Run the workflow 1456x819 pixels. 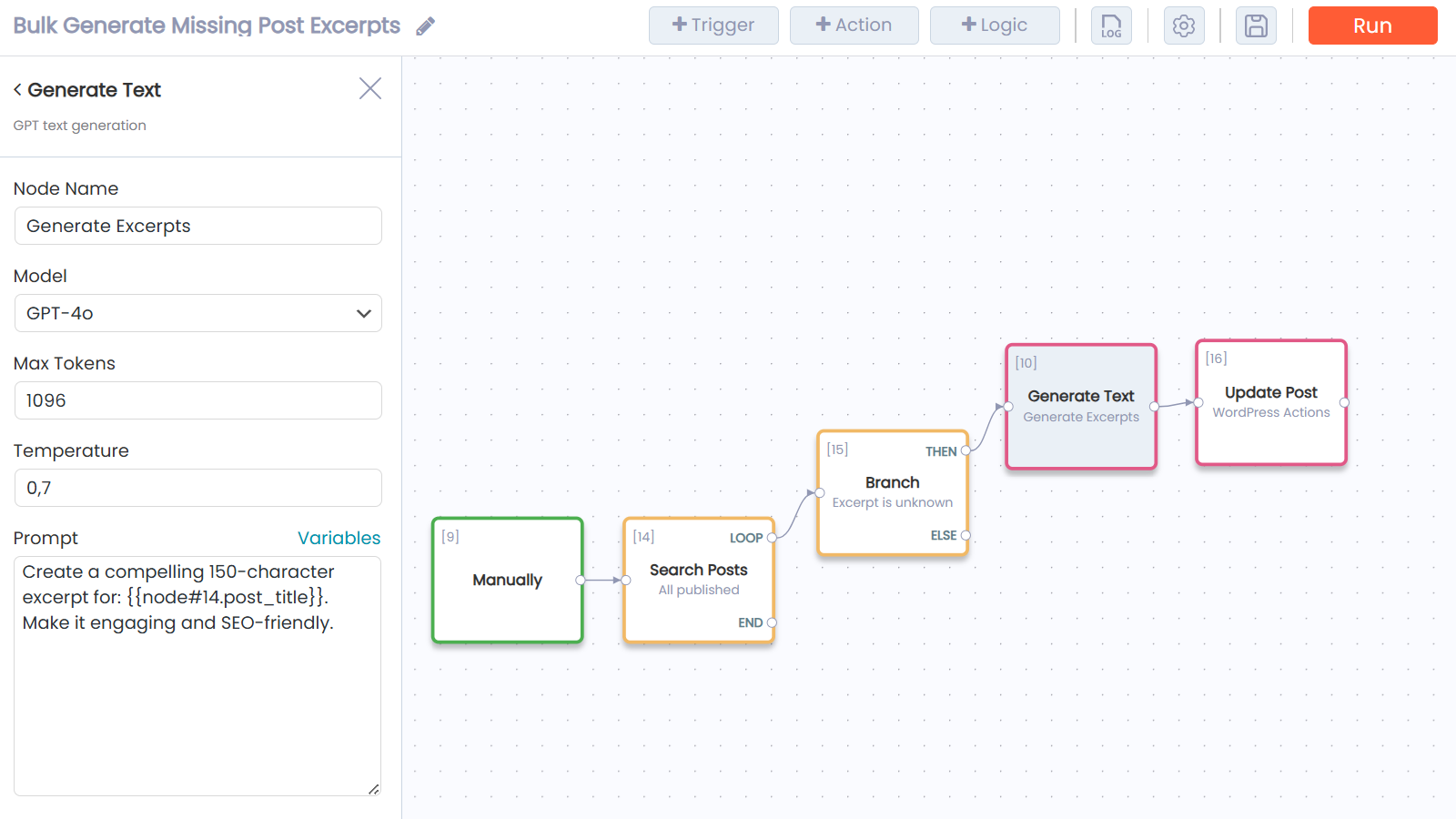click(x=1372, y=25)
